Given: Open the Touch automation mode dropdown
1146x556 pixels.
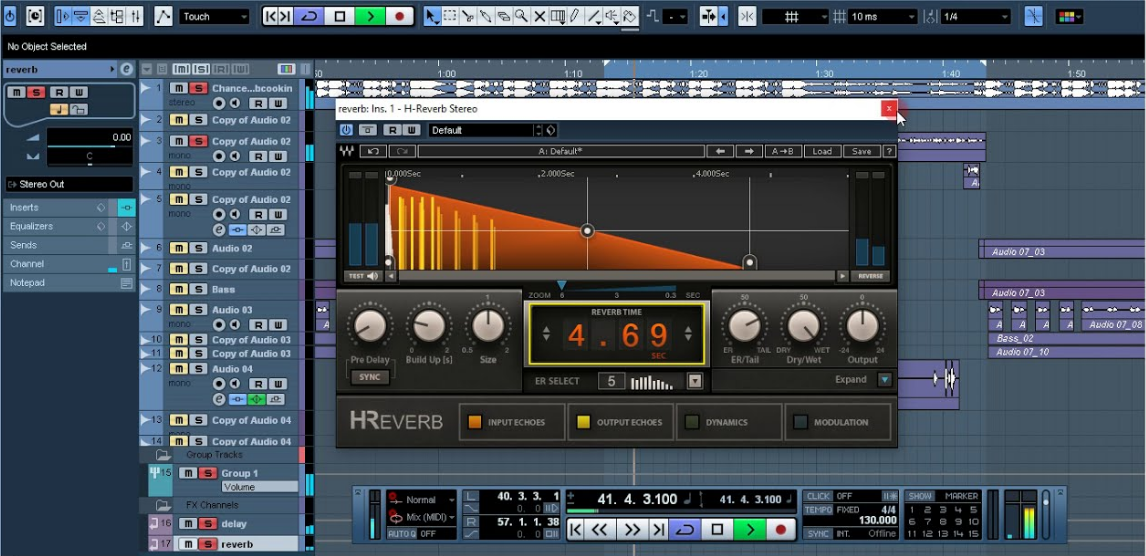Looking at the screenshot, I should 215,17.
